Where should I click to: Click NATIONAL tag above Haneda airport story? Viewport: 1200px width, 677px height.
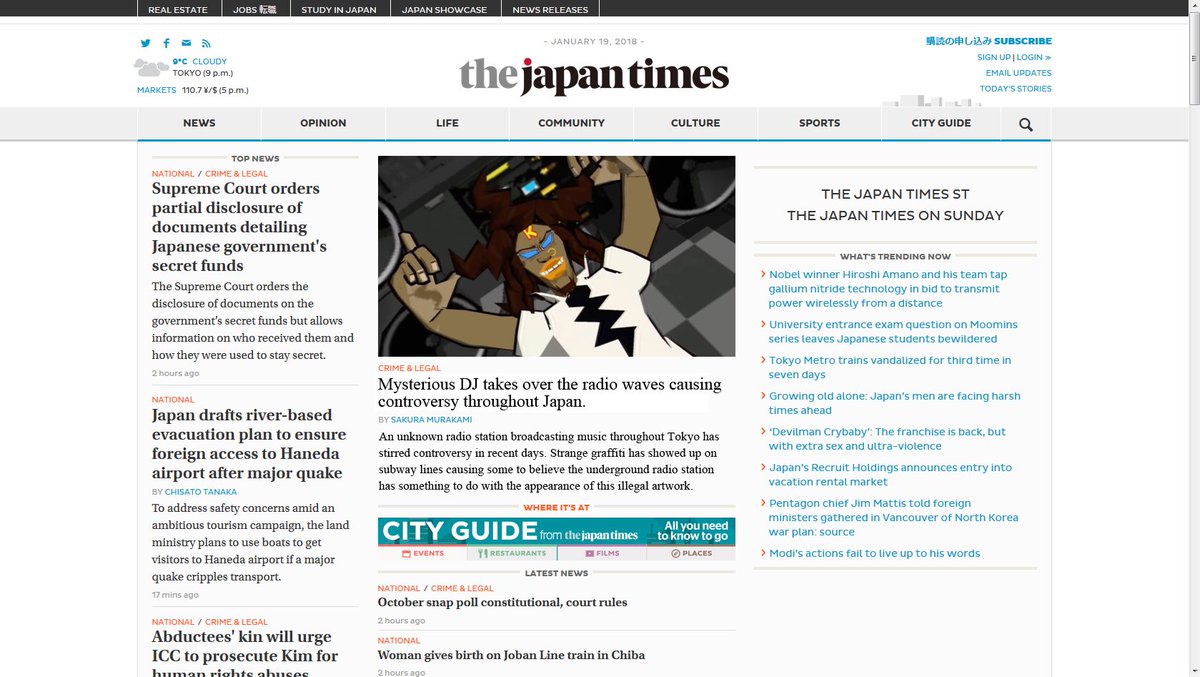pos(173,400)
